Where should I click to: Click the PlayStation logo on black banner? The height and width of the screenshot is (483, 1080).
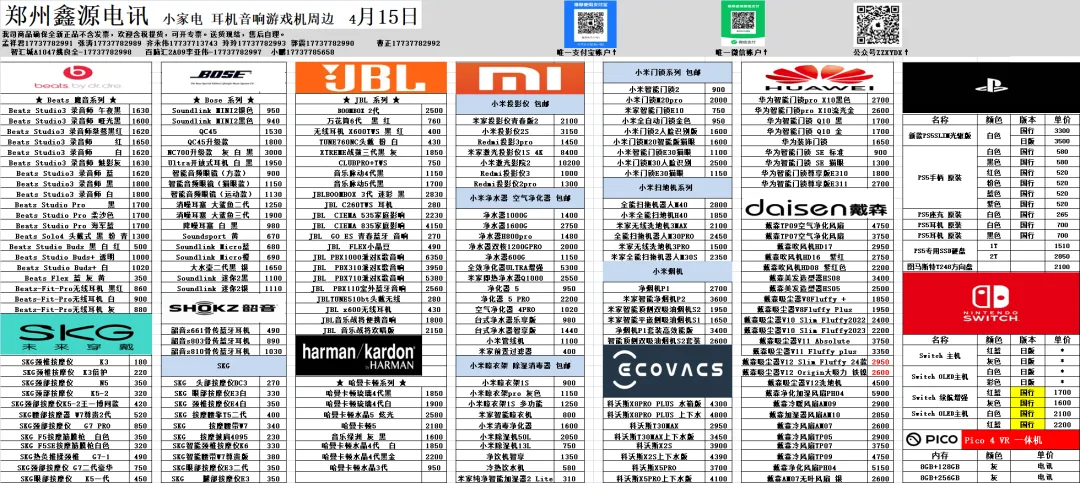click(990, 87)
